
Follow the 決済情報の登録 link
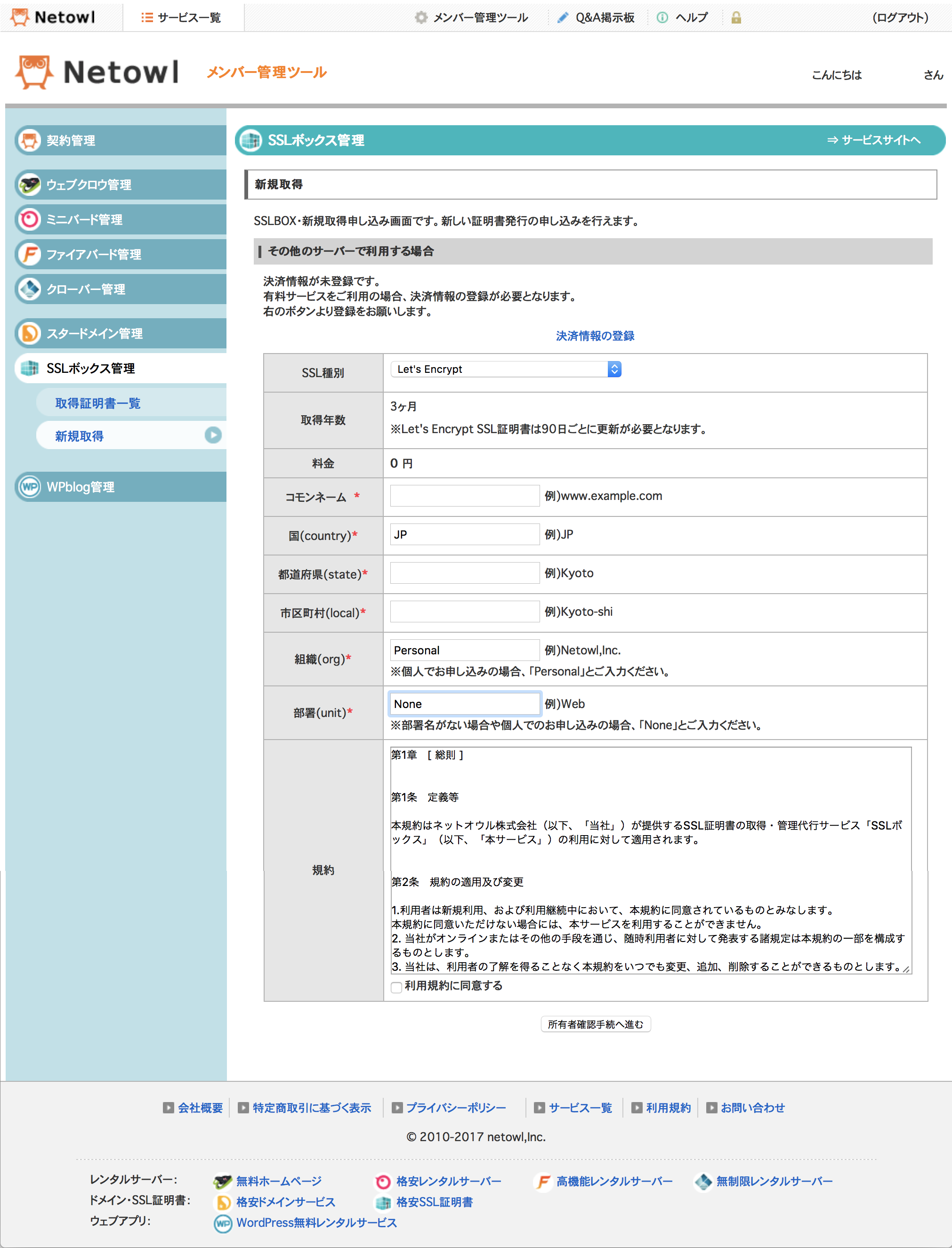point(595,336)
